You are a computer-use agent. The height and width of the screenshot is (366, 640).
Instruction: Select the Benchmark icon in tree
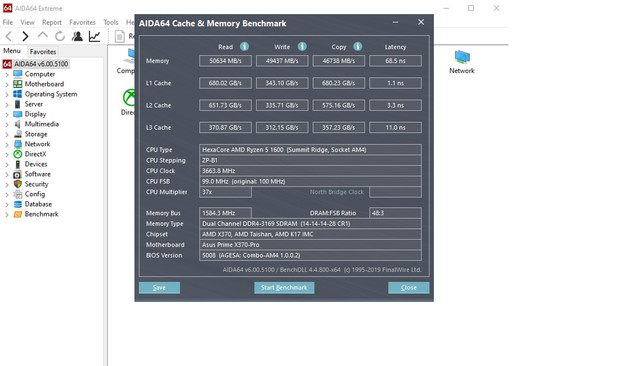tap(18, 214)
